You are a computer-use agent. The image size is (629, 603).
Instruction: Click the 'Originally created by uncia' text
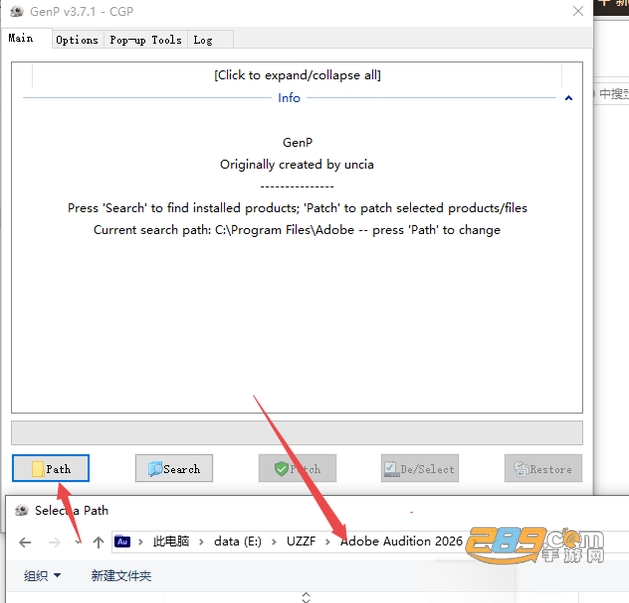(x=297, y=164)
